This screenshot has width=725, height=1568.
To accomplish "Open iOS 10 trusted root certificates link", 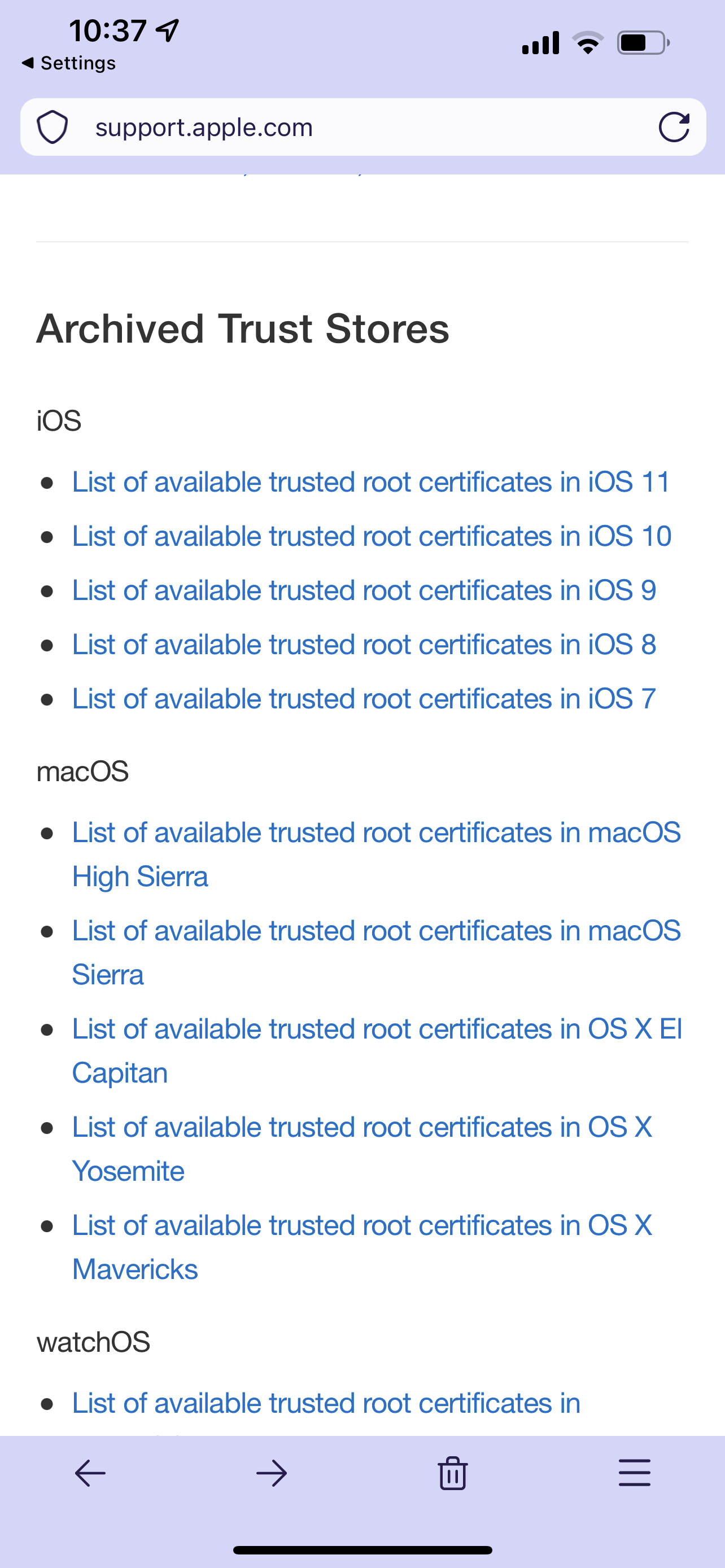I will [x=372, y=536].
